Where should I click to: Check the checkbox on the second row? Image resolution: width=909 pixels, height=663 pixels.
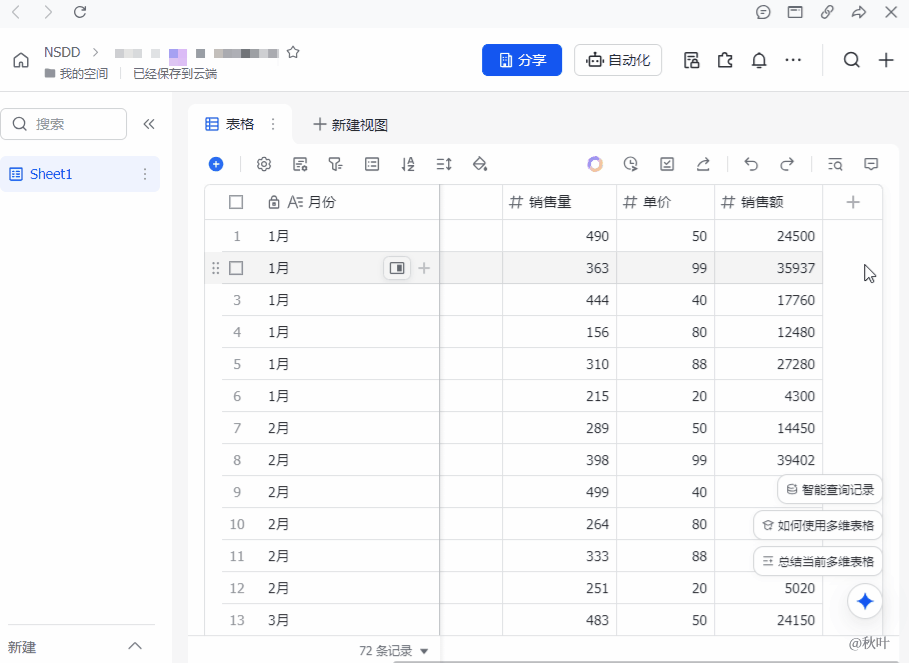coord(236,268)
